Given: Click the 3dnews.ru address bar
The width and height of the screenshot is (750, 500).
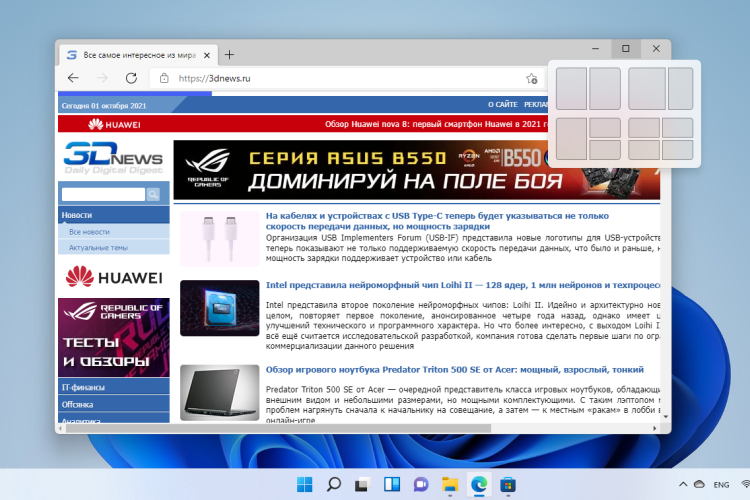Looking at the screenshot, I should coord(340,79).
